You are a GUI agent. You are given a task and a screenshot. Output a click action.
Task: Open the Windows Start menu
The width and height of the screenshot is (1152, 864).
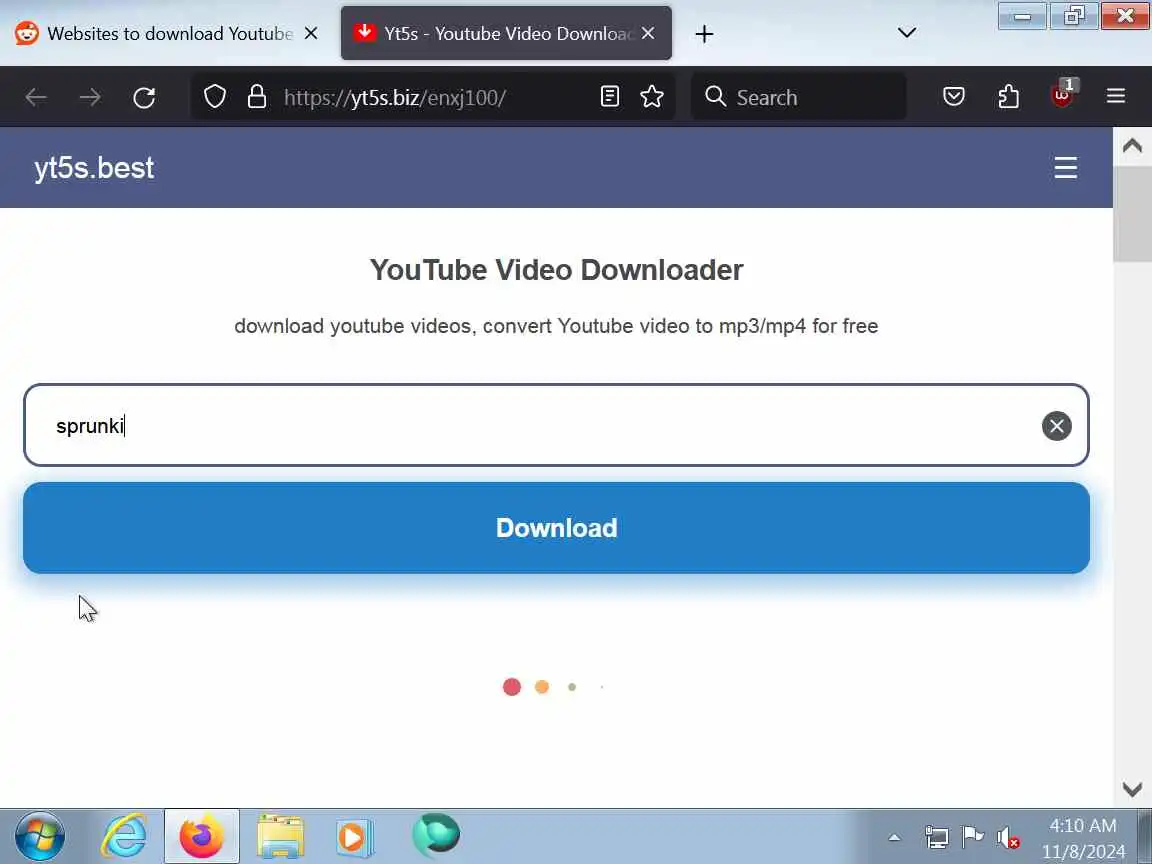pos(40,836)
